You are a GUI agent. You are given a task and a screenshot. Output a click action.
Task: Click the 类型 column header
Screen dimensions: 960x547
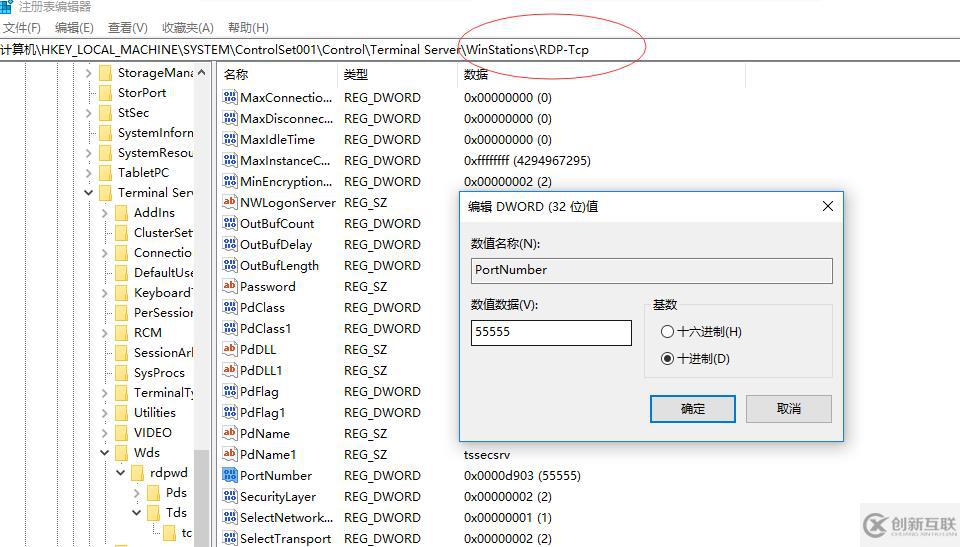397,75
